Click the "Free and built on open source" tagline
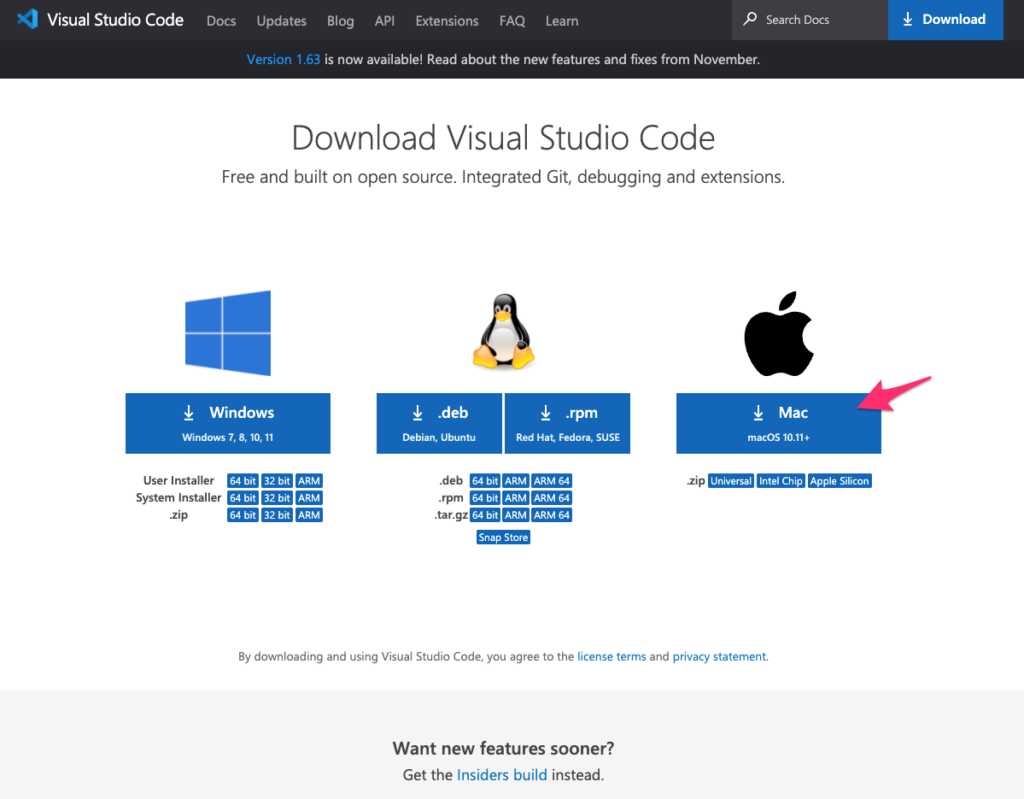Screen dimensions: 1024x799 pyautogui.click(x=503, y=177)
